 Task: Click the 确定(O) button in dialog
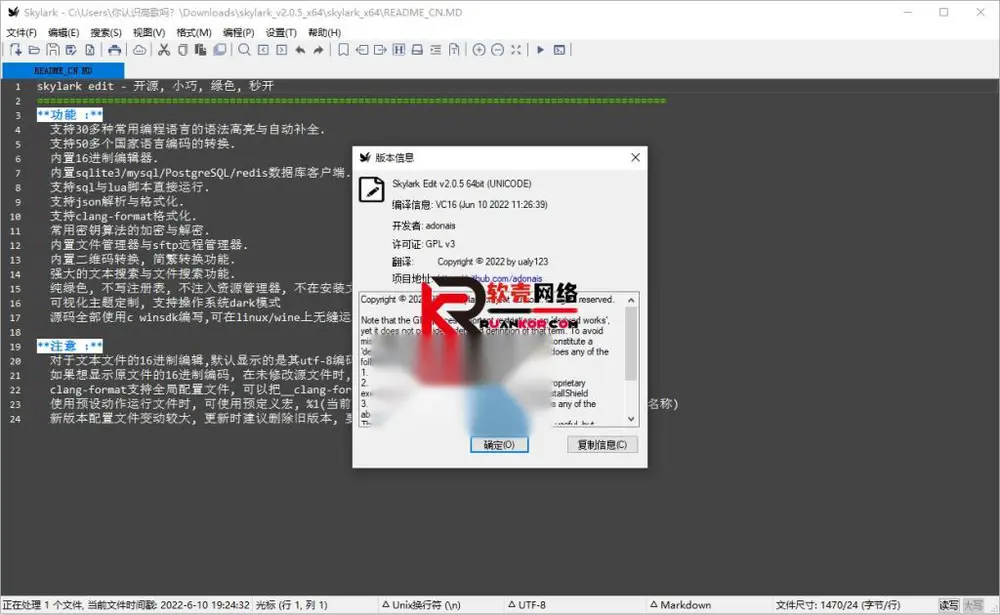[x=499, y=445]
